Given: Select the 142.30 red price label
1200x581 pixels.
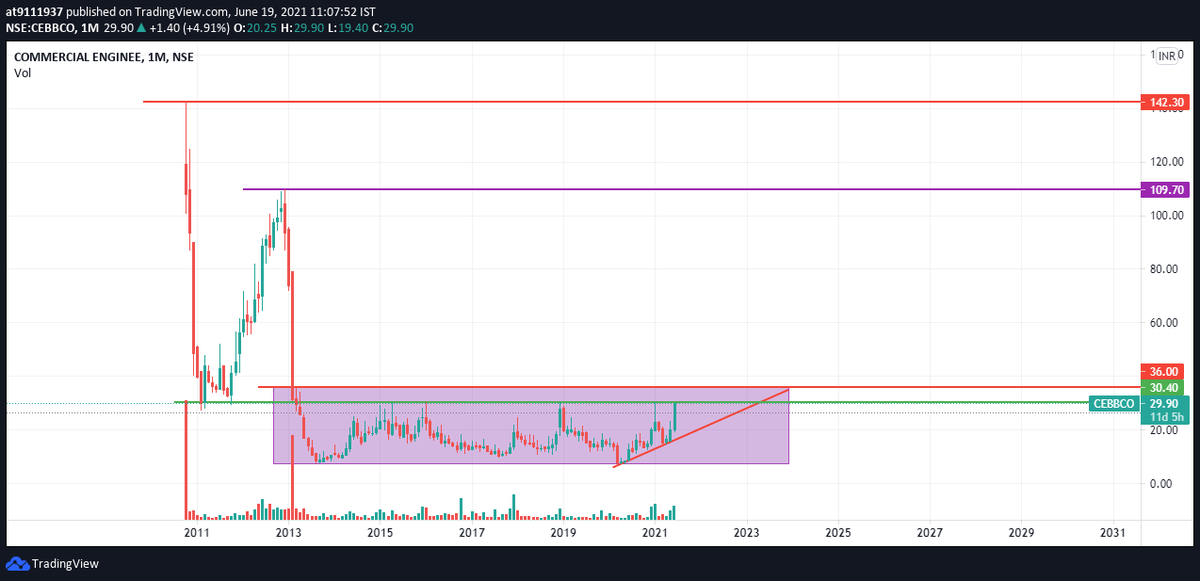Looking at the screenshot, I should point(1165,102).
